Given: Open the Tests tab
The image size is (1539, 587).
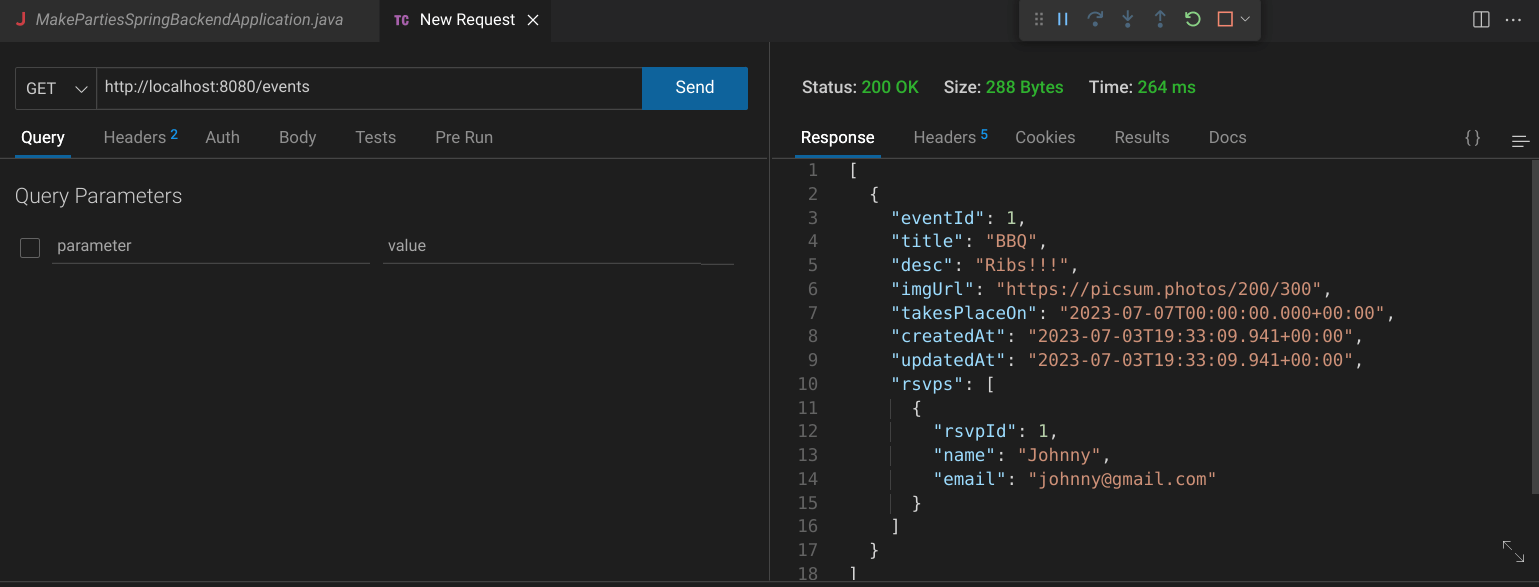Looking at the screenshot, I should 376,137.
